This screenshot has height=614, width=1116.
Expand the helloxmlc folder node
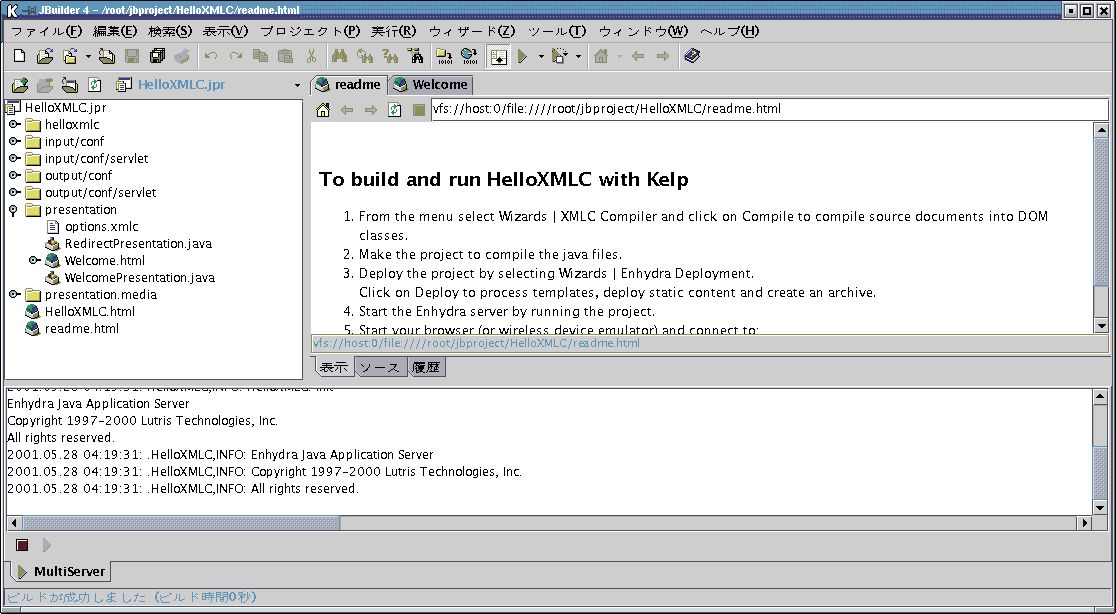(14, 125)
